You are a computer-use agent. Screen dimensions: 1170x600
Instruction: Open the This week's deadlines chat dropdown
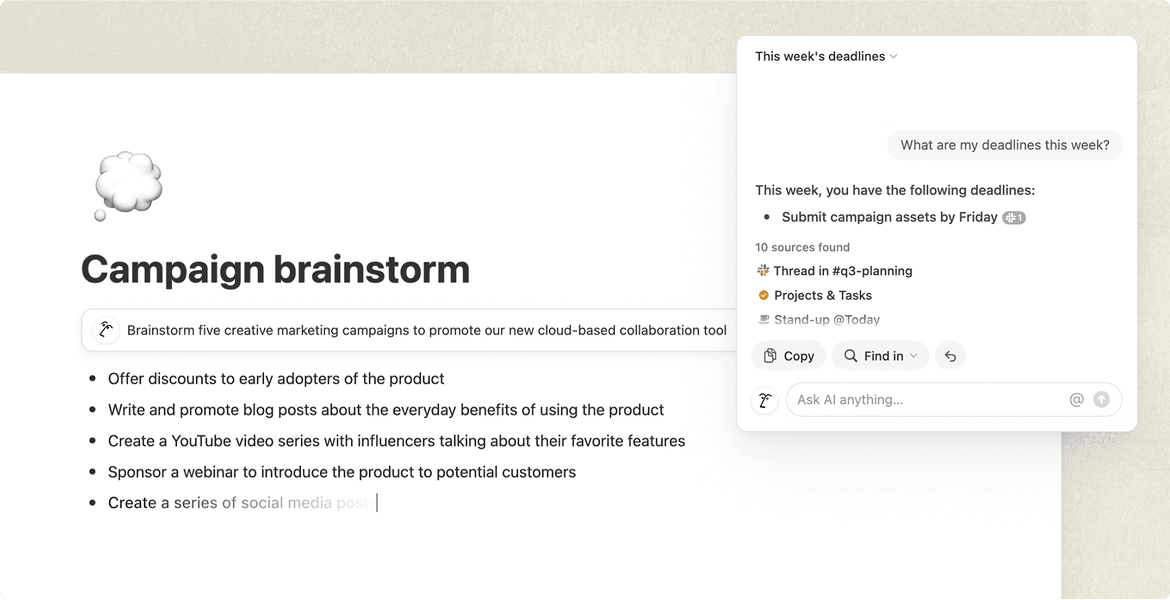point(826,57)
